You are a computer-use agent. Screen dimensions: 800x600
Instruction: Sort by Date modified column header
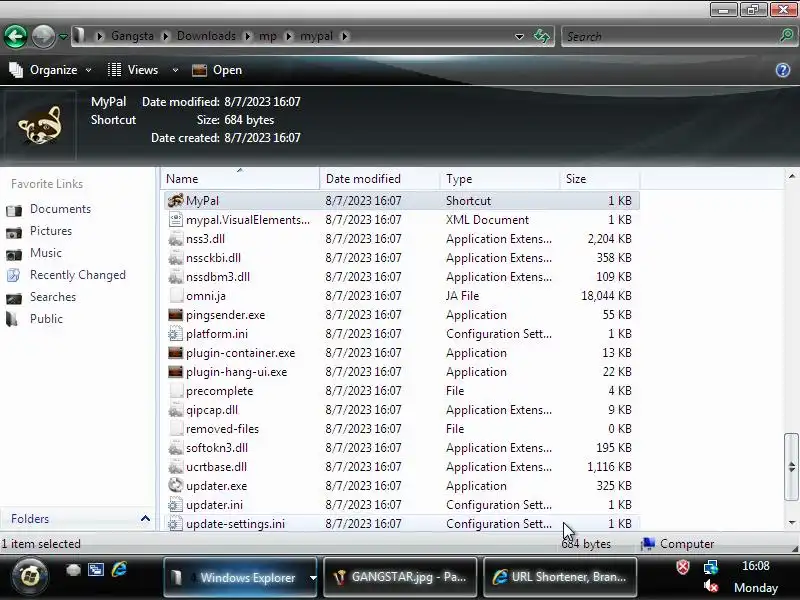point(380,179)
